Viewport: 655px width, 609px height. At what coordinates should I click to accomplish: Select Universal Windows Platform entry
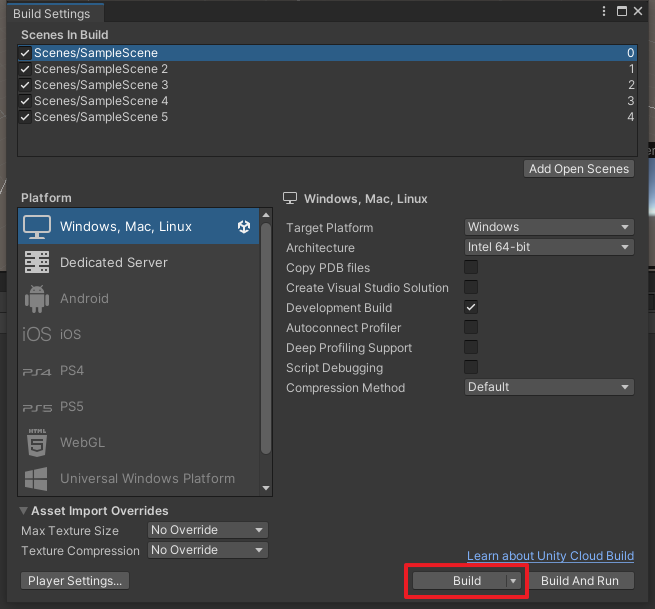[x=139, y=479]
